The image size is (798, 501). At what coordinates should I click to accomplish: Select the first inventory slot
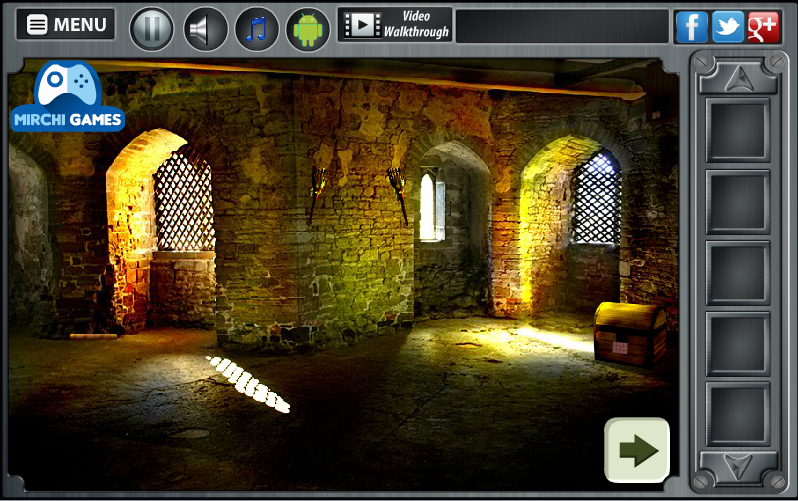737,130
